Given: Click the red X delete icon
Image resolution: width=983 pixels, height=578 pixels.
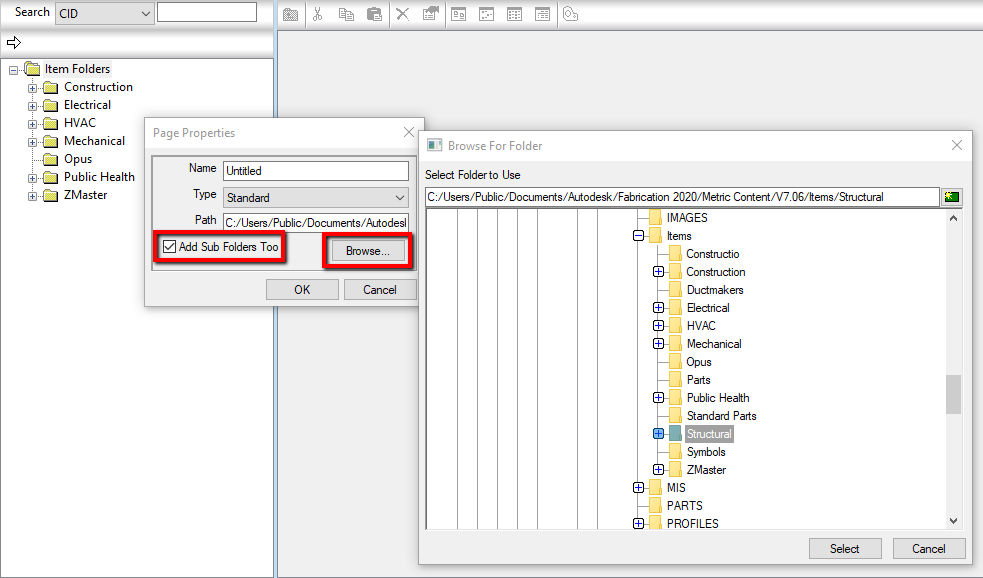Looking at the screenshot, I should 401,13.
